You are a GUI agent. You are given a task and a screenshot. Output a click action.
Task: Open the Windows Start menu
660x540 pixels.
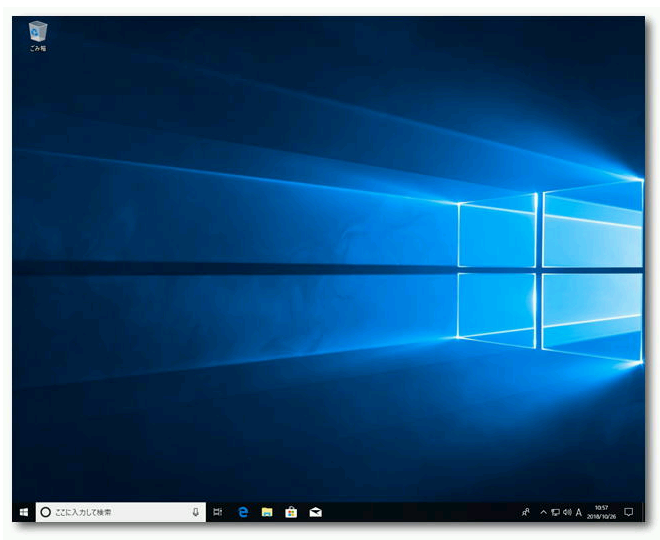point(24,512)
